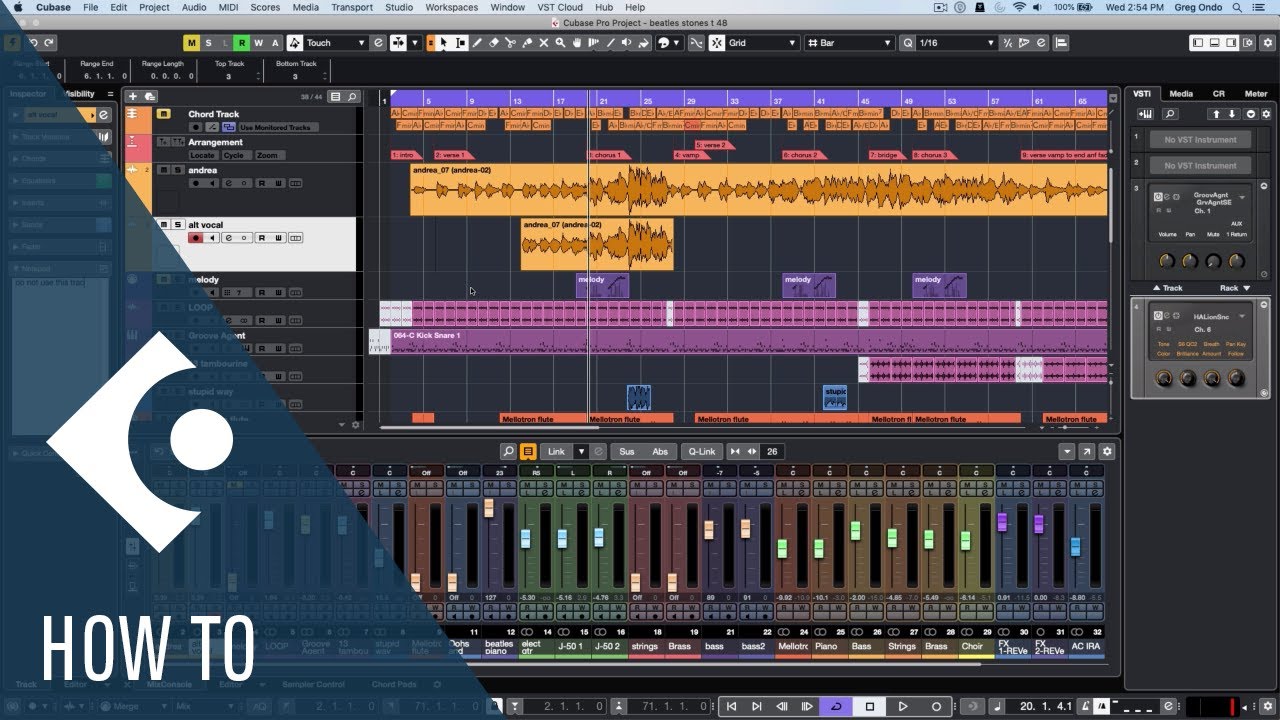Viewport: 1280px width, 720px height.
Task: Switch to the Media tab
Action: (1181, 94)
